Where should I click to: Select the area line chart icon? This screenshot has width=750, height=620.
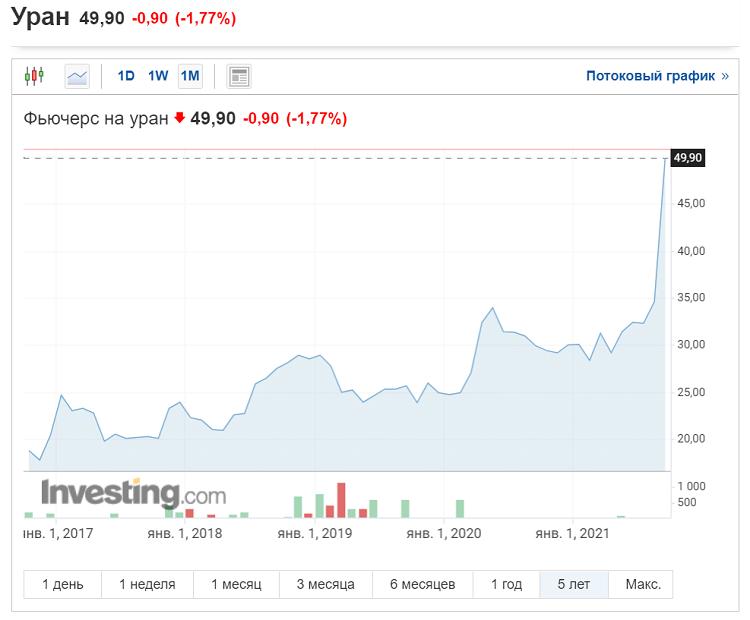coord(77,77)
